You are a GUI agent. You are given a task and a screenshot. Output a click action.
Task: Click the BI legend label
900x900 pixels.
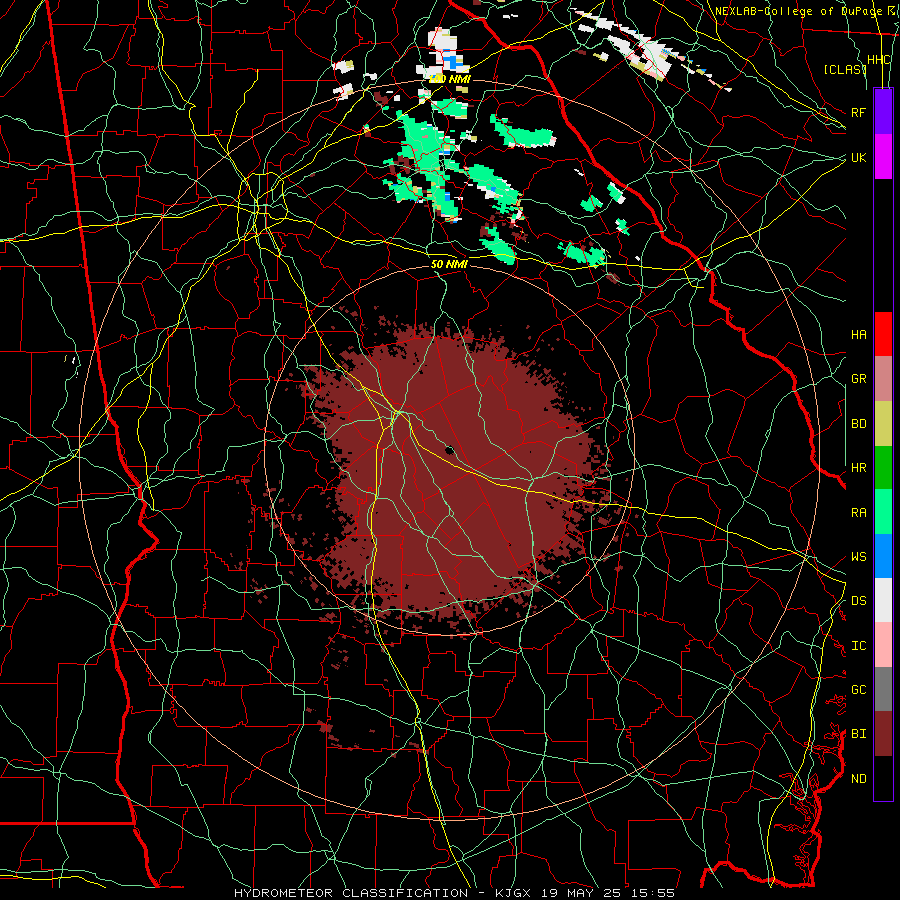click(858, 734)
